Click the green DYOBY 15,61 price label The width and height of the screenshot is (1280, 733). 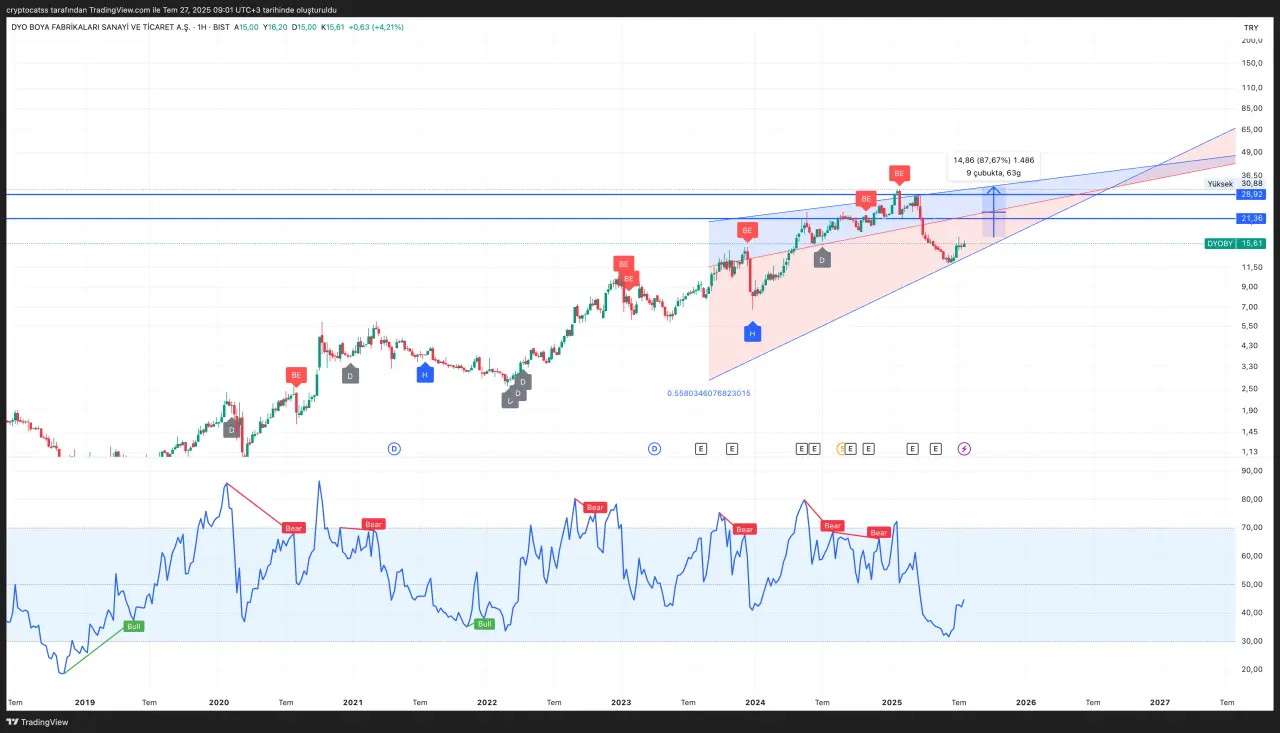[x=1236, y=243]
